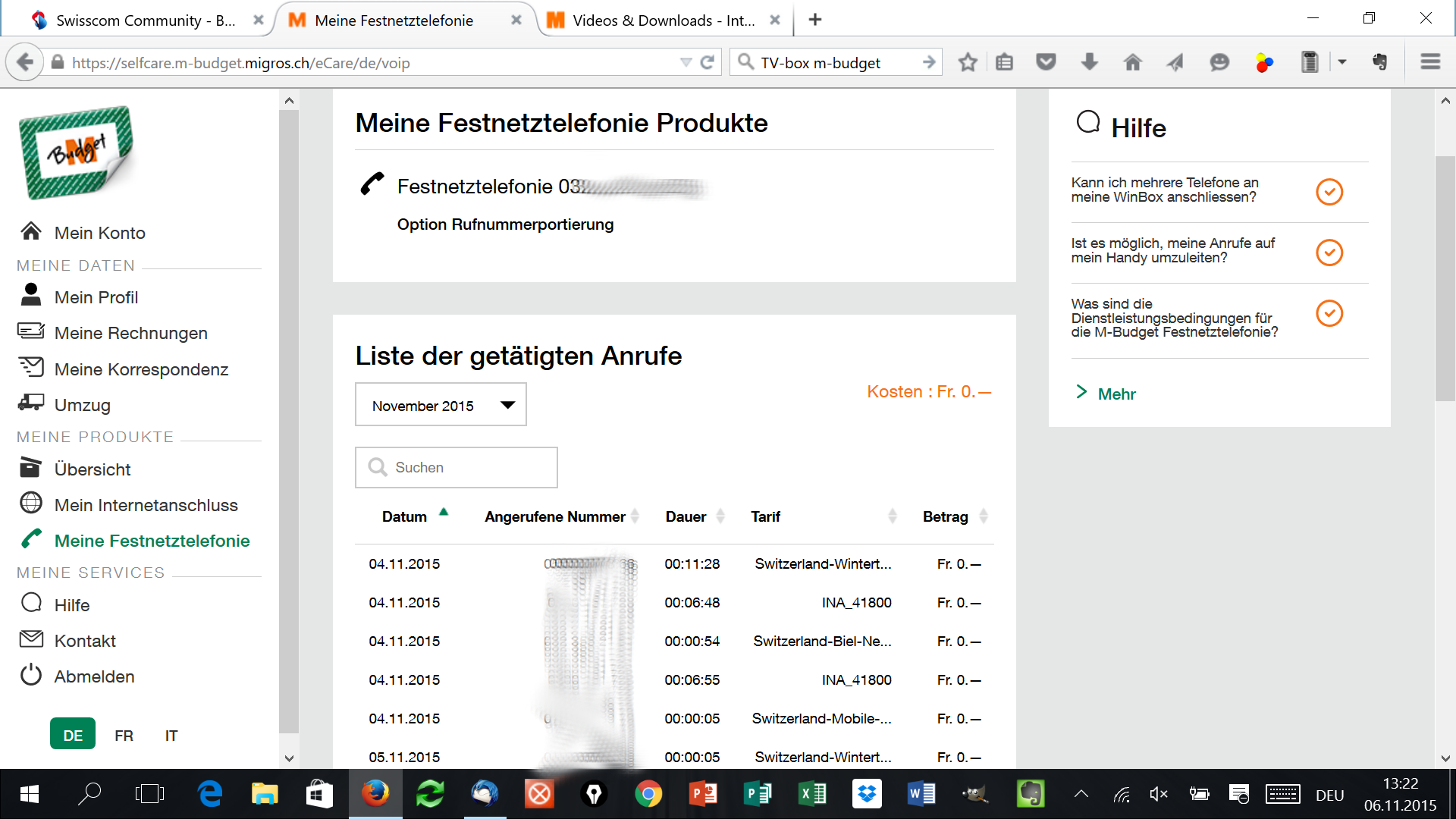The width and height of the screenshot is (1456, 819).
Task: Switch language to FR
Action: click(124, 735)
